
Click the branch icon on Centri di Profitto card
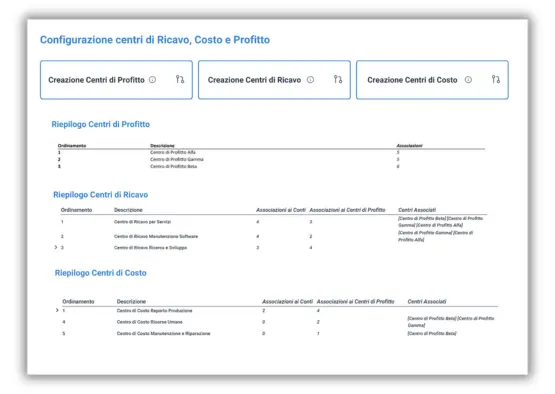180,79
